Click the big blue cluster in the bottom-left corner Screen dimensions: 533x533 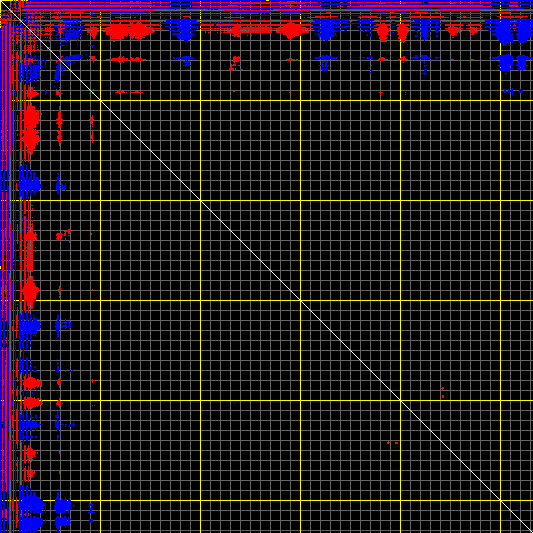point(33,512)
